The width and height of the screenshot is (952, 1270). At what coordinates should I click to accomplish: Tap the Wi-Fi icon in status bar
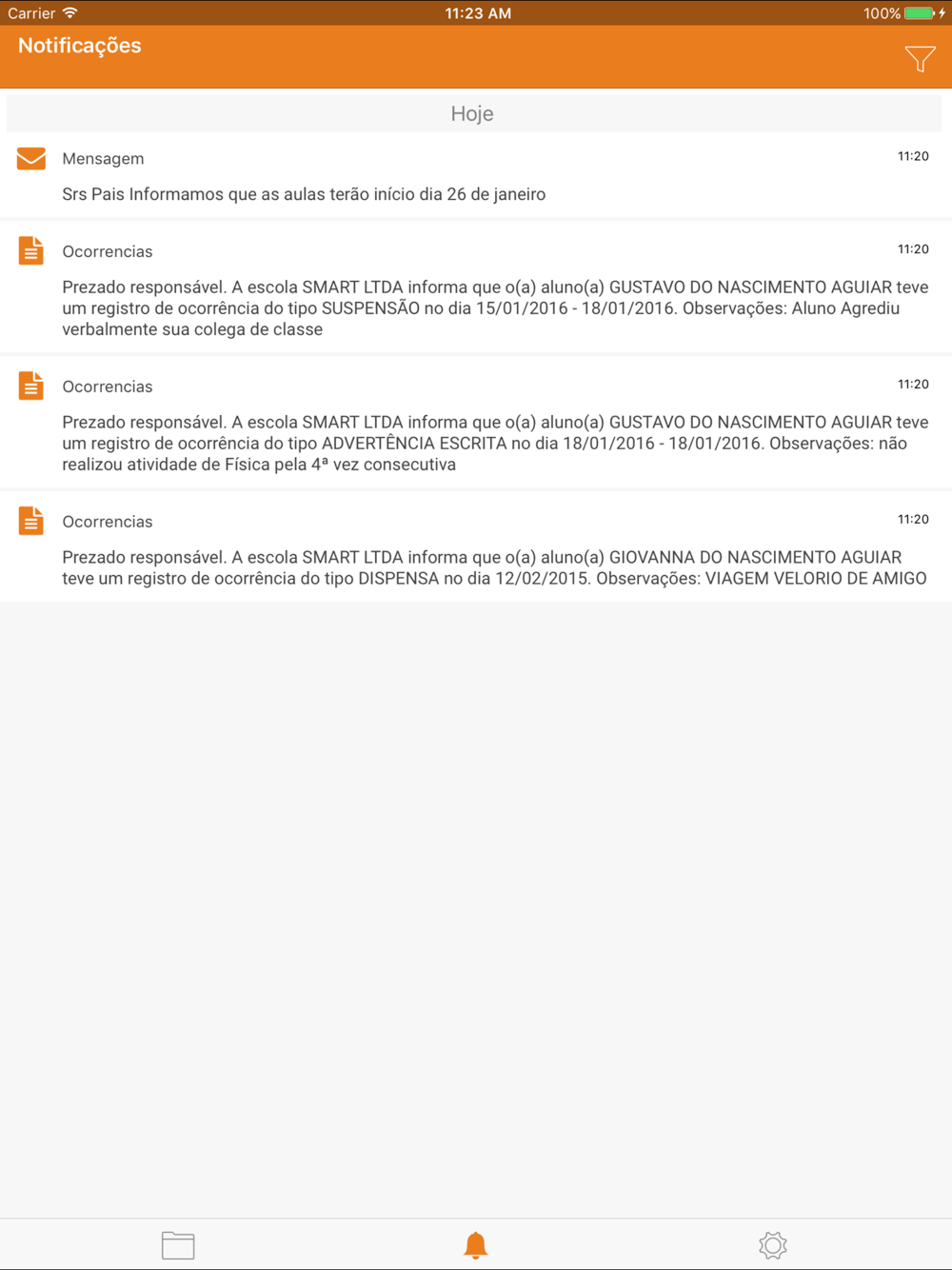pos(69,13)
